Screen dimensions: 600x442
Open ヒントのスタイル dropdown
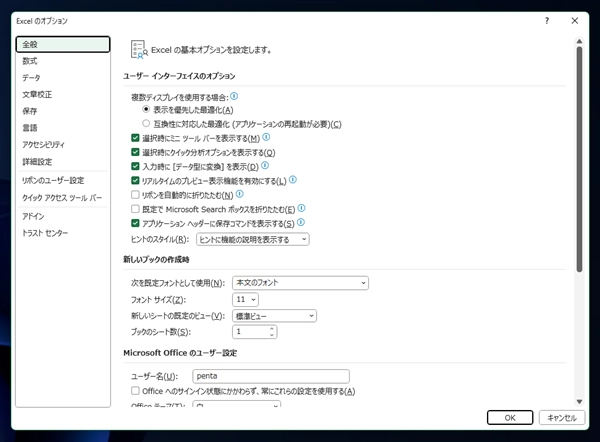[x=253, y=240]
